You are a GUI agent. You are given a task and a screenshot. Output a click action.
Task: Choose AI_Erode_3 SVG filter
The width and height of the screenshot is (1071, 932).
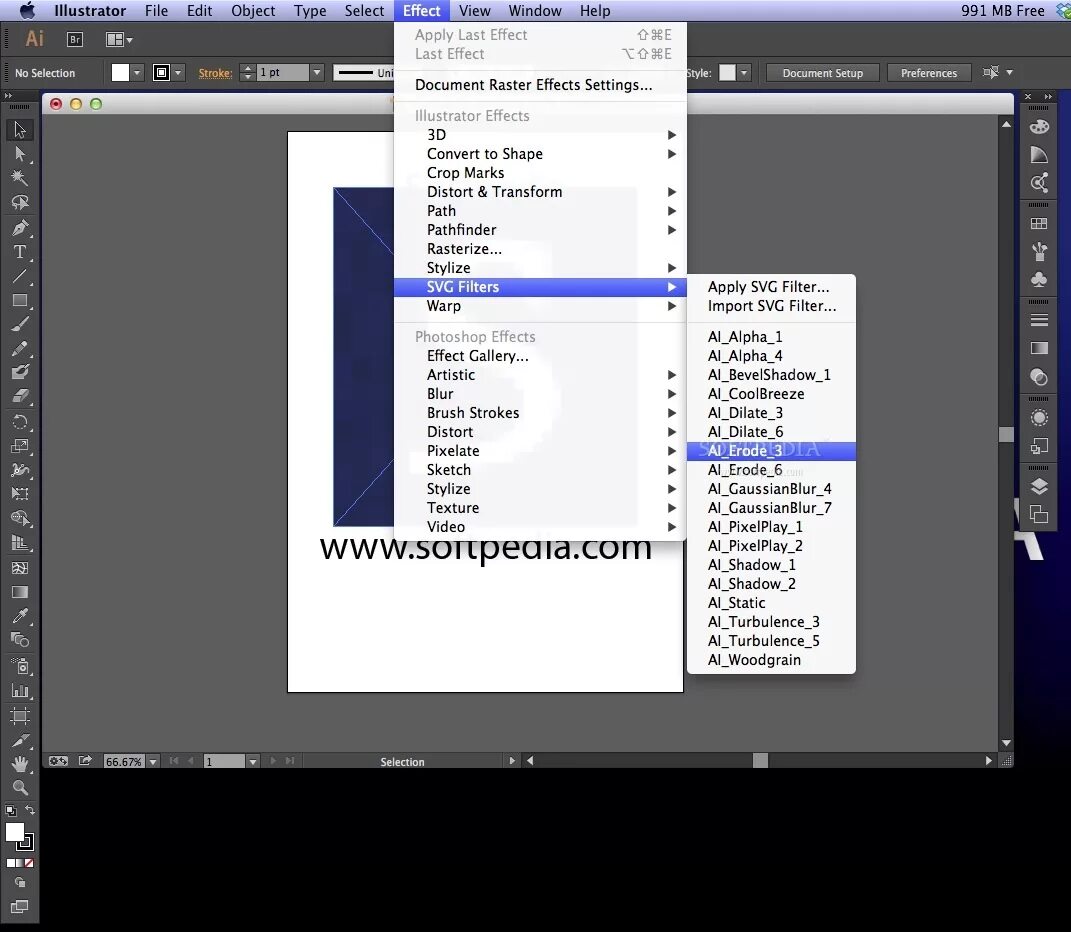(771, 451)
